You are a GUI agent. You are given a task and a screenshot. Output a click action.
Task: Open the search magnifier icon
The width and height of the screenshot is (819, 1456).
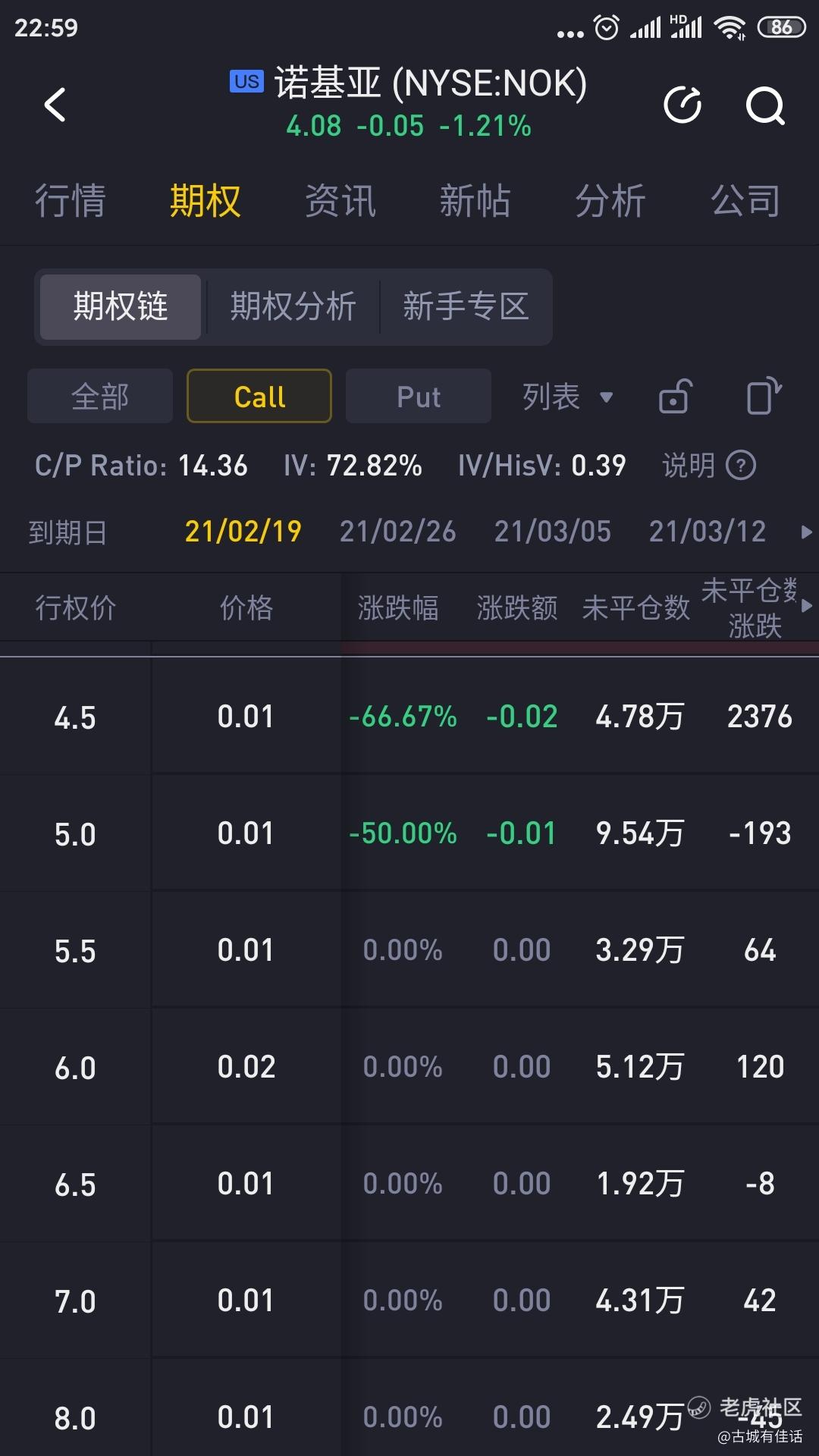point(765,105)
